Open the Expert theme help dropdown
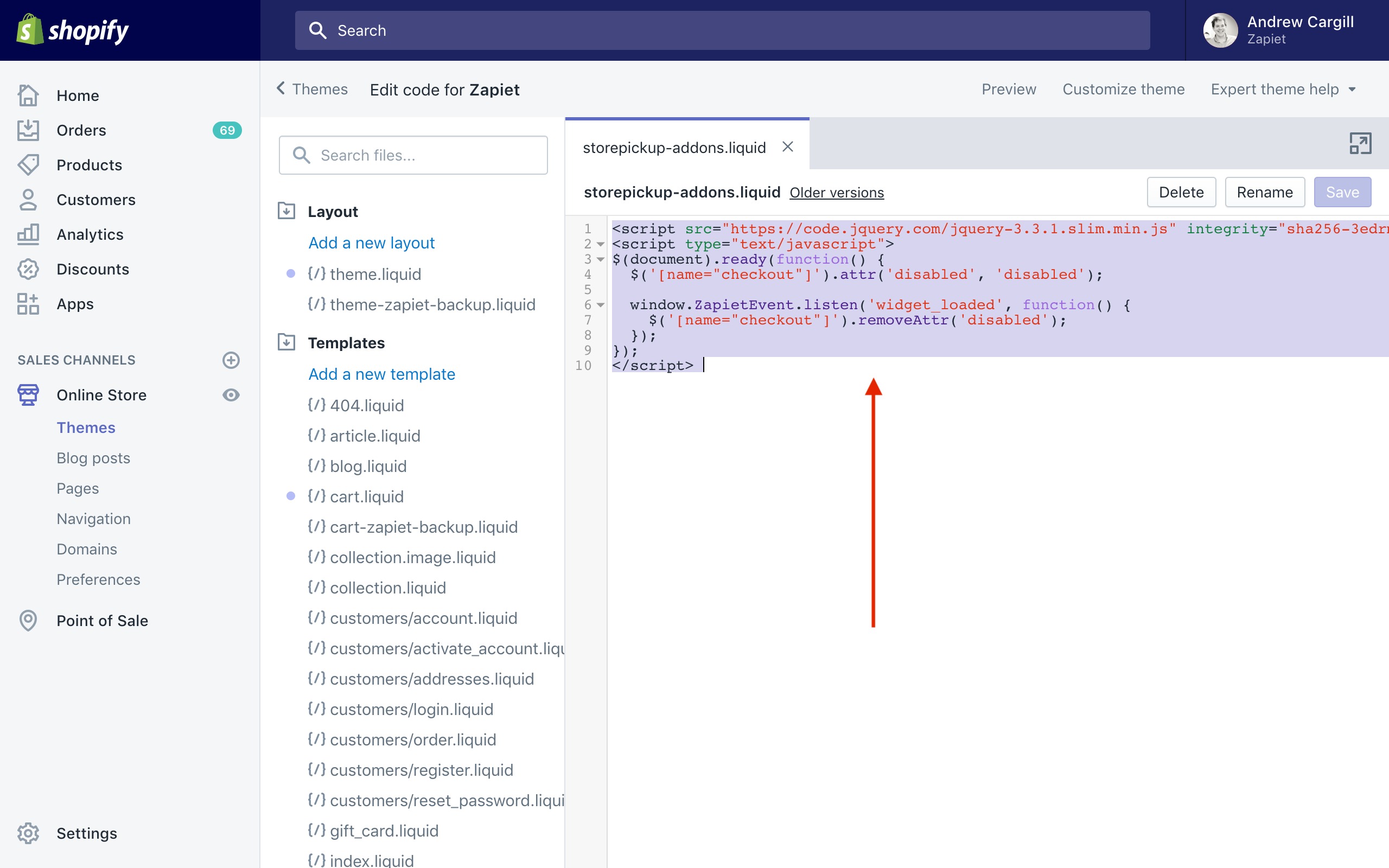The height and width of the screenshot is (868, 1389). coord(1283,90)
